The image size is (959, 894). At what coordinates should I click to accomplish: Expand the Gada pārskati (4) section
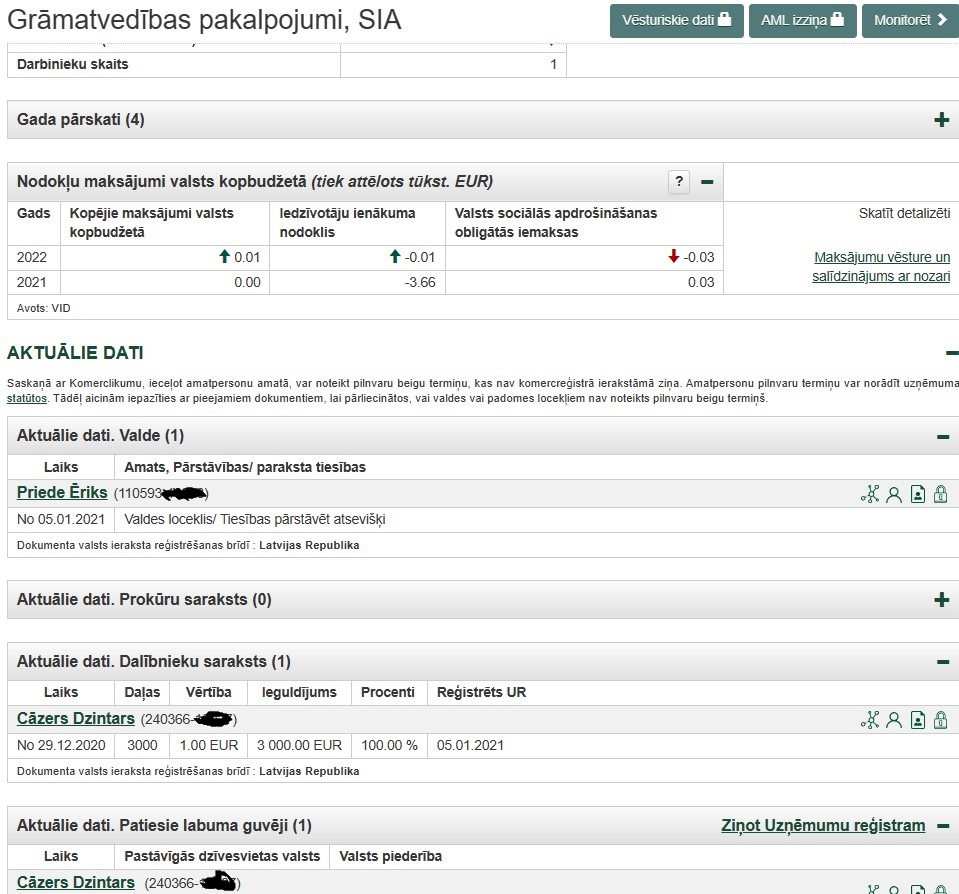(x=941, y=120)
